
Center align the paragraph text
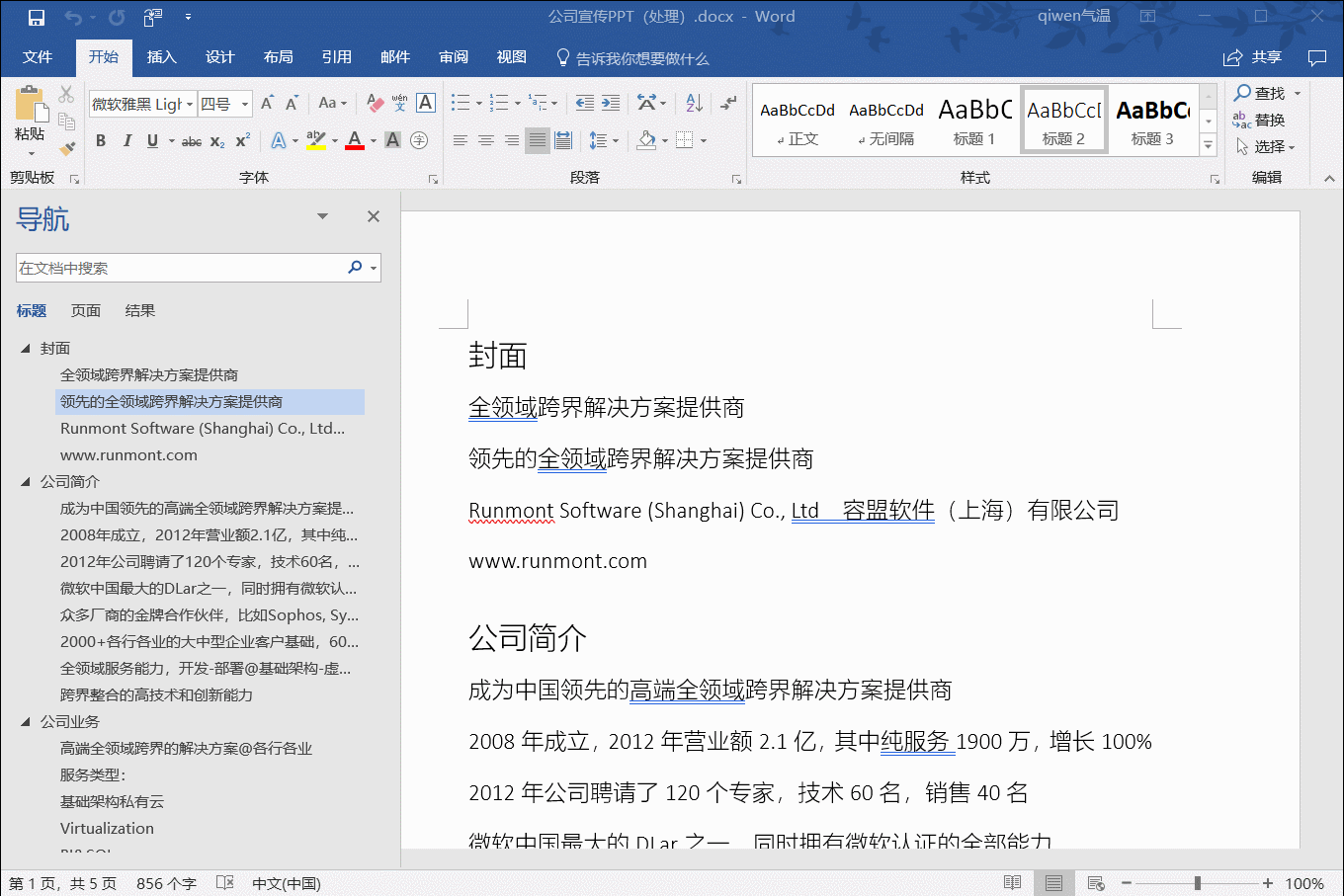486,141
